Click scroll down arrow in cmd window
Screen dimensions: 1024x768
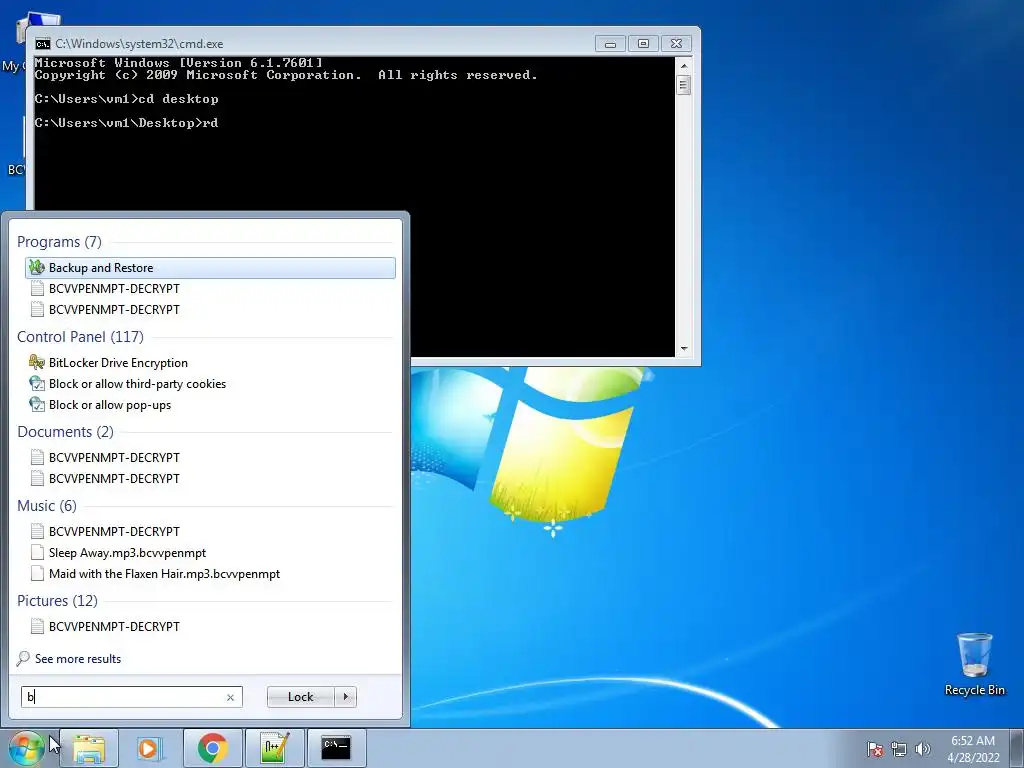point(684,349)
